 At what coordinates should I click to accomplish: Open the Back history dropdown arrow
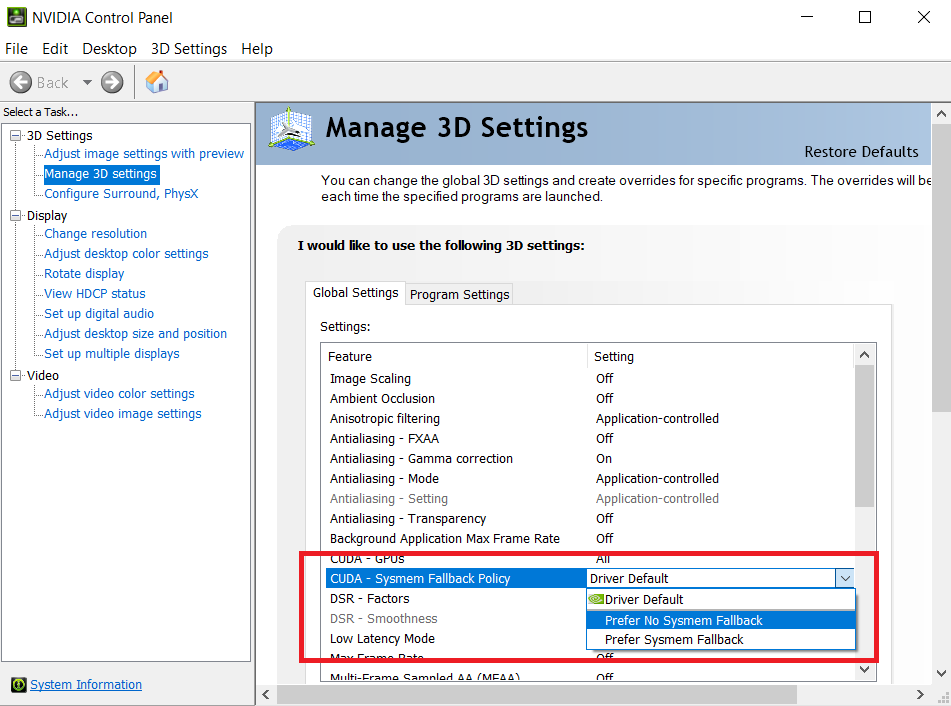point(87,83)
